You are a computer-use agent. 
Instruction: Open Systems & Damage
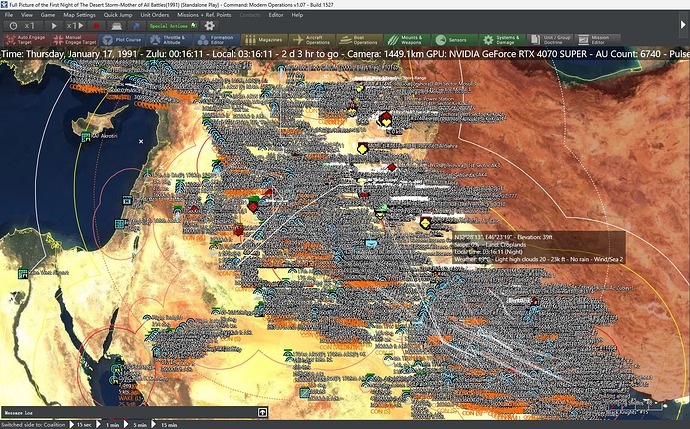[x=502, y=40]
